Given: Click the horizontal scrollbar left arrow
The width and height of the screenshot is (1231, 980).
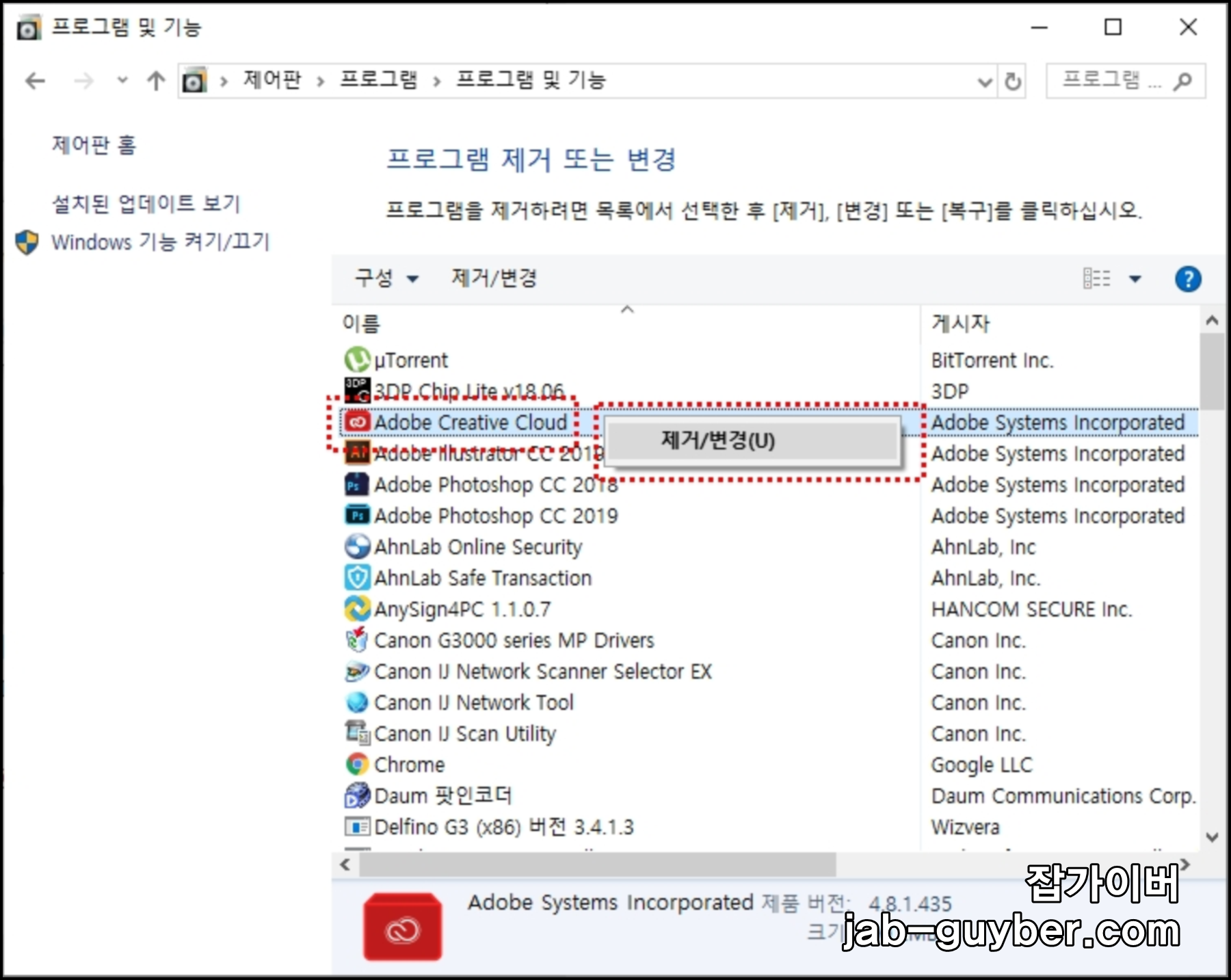Looking at the screenshot, I should (x=345, y=864).
